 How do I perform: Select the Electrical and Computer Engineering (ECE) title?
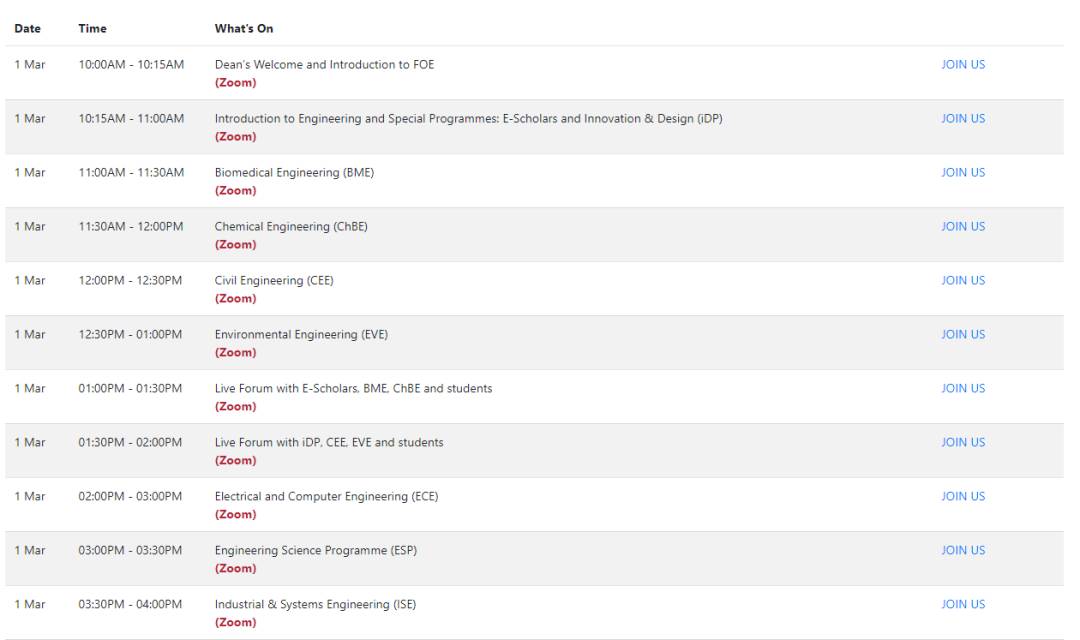click(326, 497)
